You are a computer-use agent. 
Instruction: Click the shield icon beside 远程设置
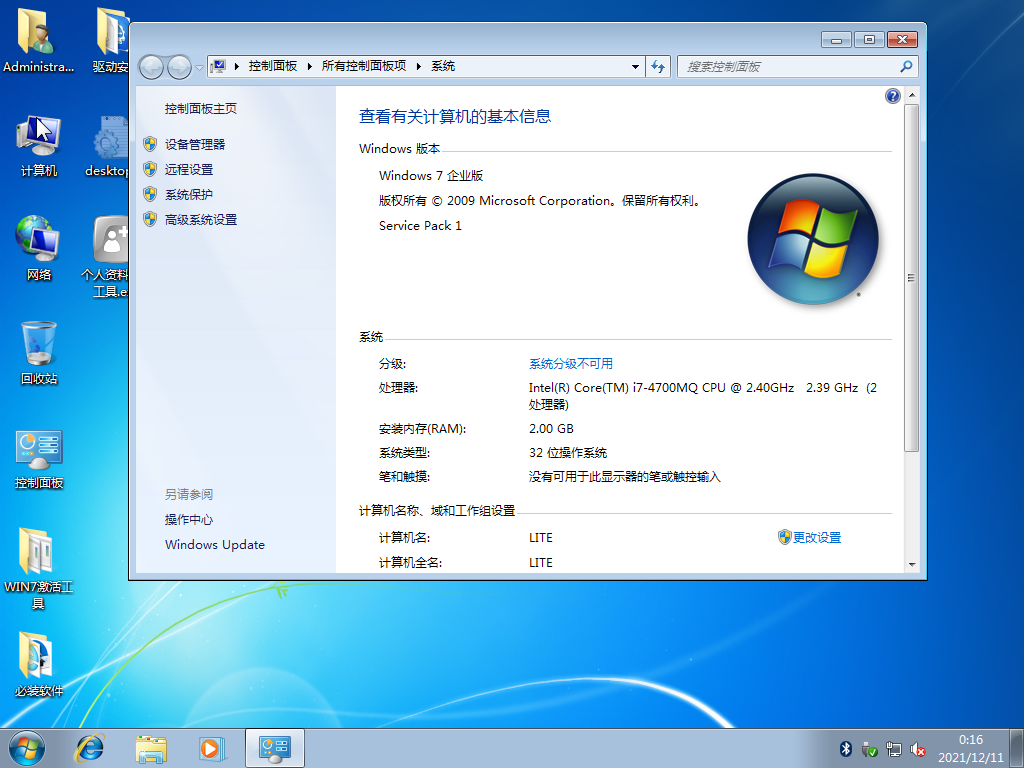point(150,169)
